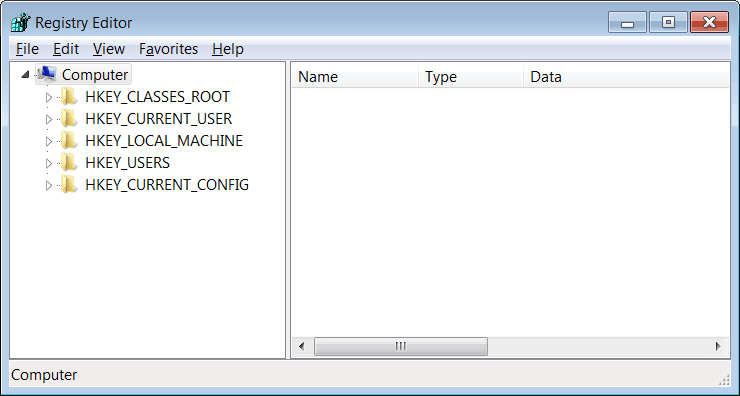Expand the HKEY_CURRENT_CONFIG key
This screenshot has height=396, width=740.
click(x=49, y=185)
